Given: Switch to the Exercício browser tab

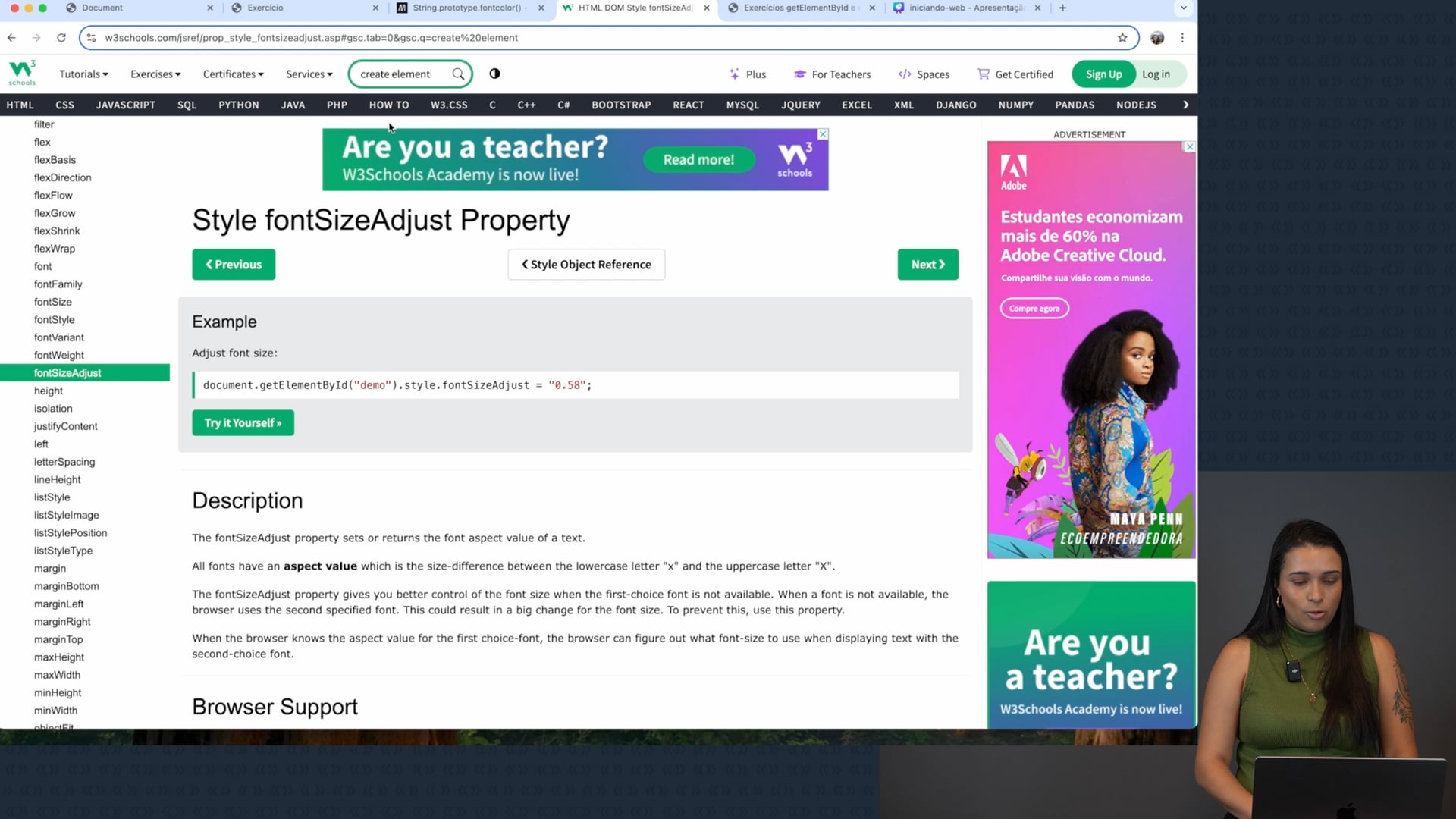Looking at the screenshot, I should coord(265,8).
